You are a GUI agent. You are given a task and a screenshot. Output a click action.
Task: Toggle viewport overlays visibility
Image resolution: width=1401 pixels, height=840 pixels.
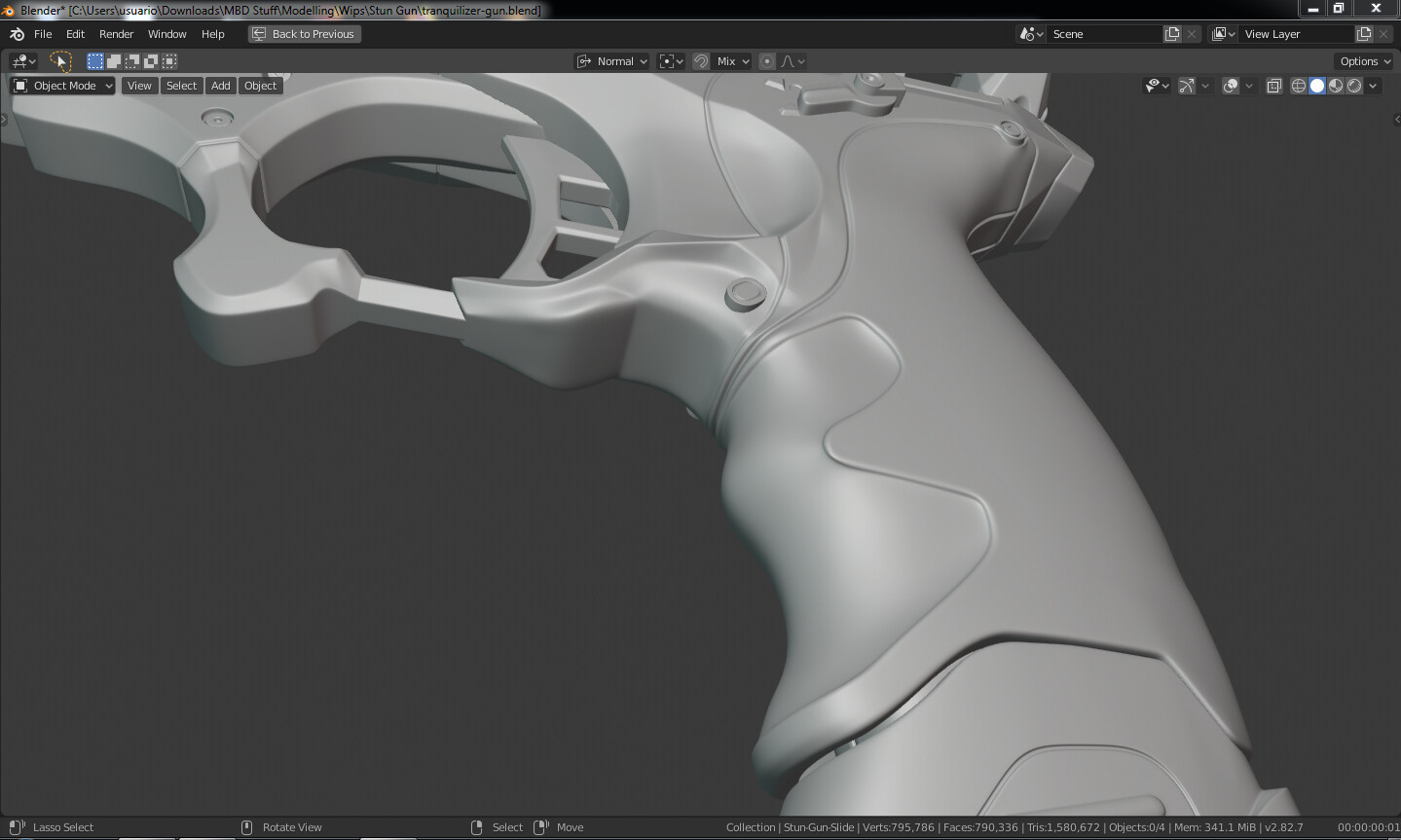click(1232, 85)
